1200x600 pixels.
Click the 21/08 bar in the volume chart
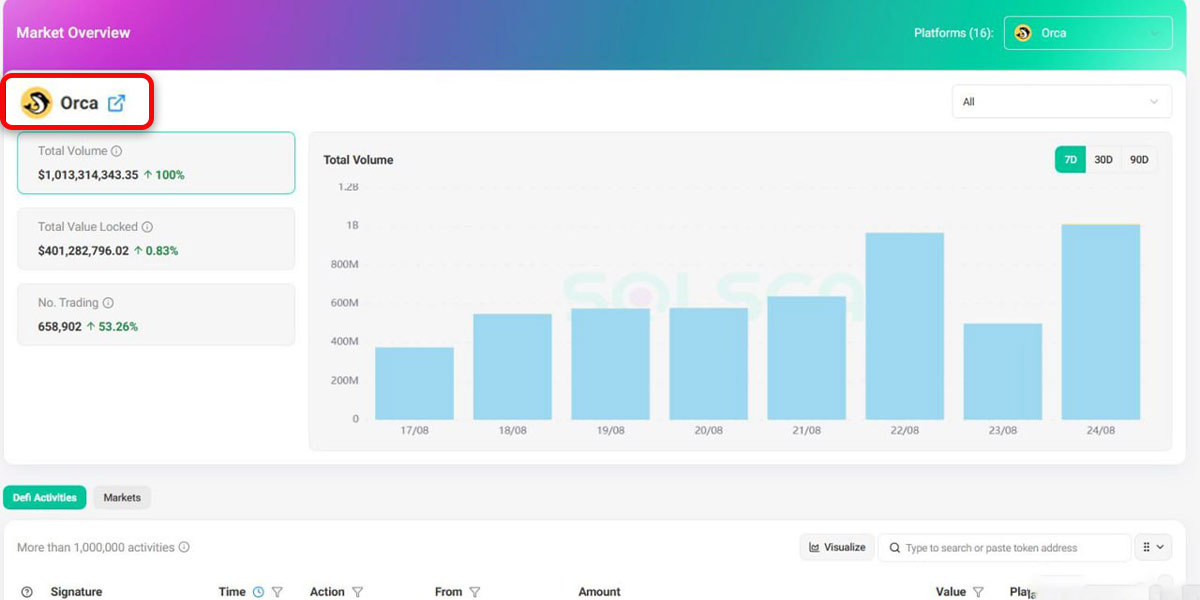coord(807,358)
